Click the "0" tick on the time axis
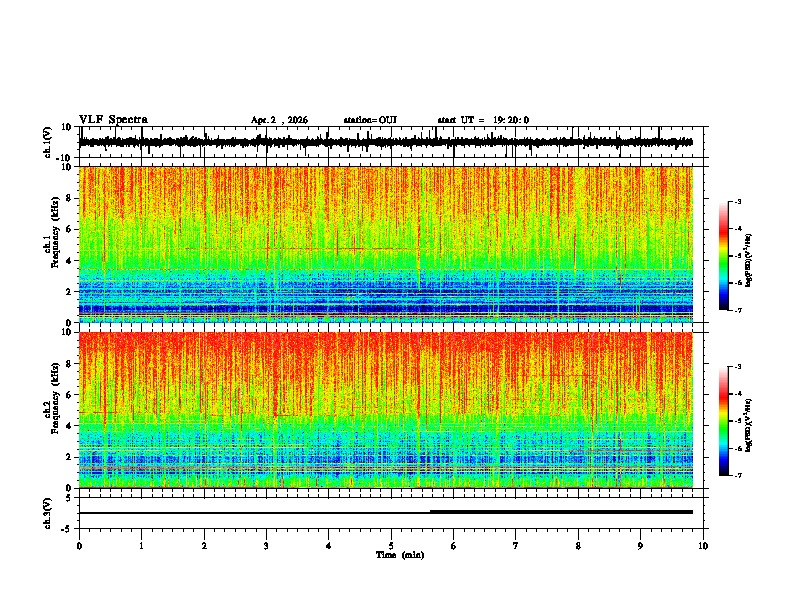 click(x=79, y=546)
